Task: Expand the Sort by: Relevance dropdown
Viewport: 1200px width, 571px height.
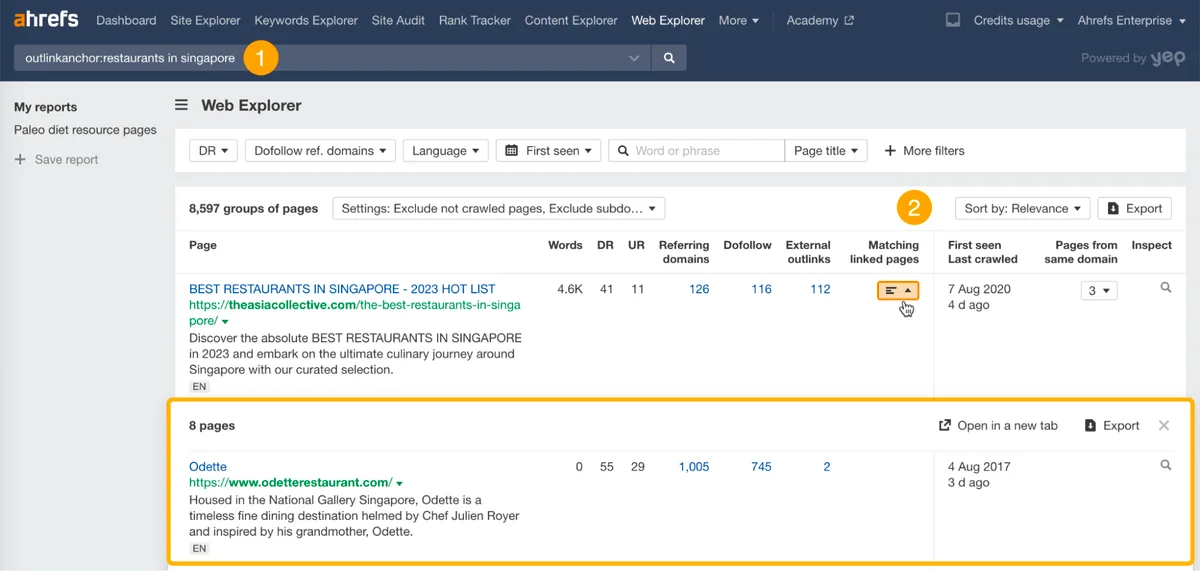Action: coord(1022,208)
